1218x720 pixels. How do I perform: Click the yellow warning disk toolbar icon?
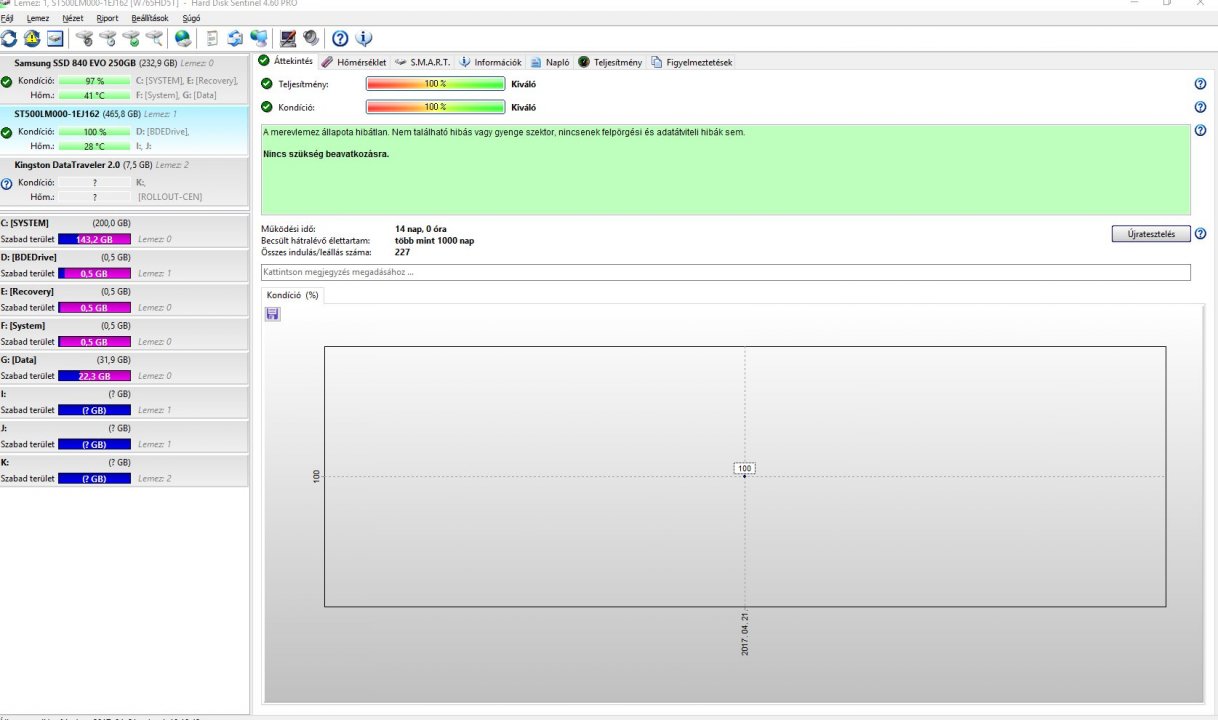click(32, 39)
